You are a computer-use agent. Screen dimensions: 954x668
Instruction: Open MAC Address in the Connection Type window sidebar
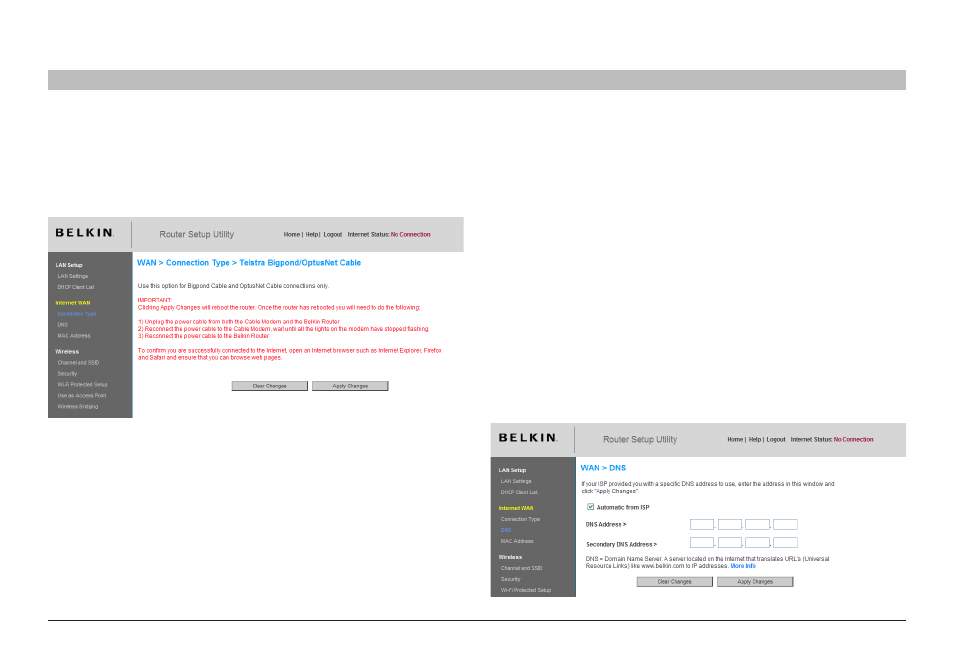tap(74, 336)
